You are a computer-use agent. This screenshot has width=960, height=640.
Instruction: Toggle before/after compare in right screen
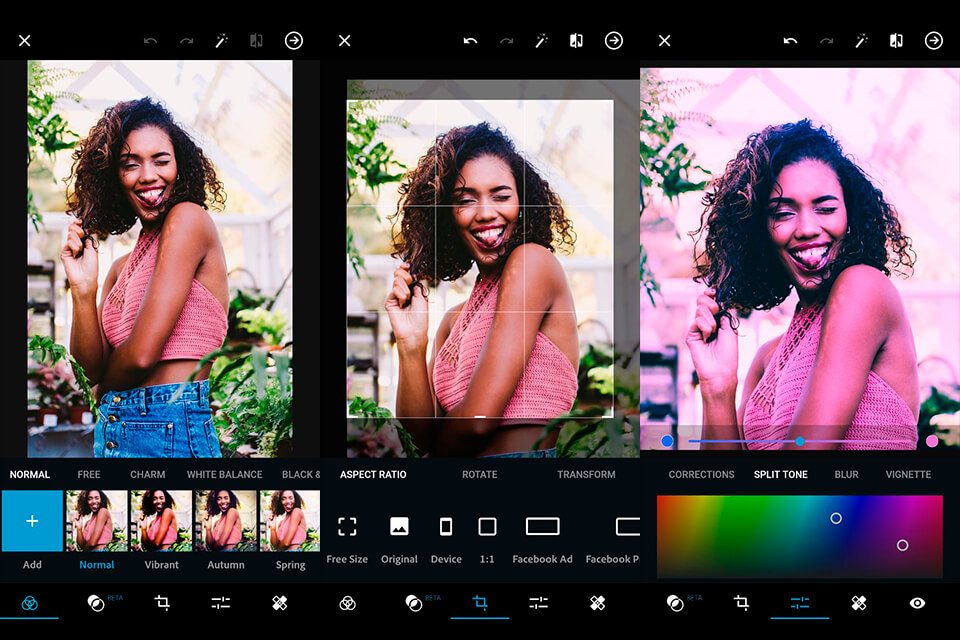(896, 41)
